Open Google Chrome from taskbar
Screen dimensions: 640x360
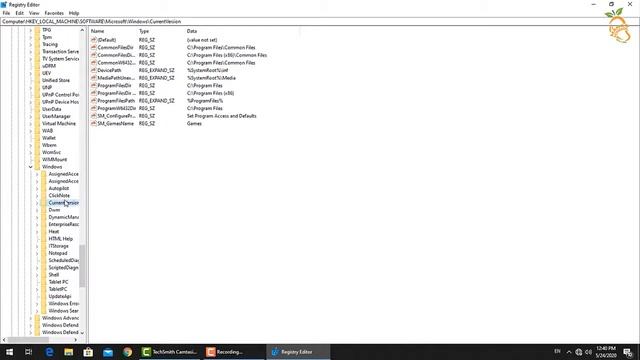[x=127, y=352]
